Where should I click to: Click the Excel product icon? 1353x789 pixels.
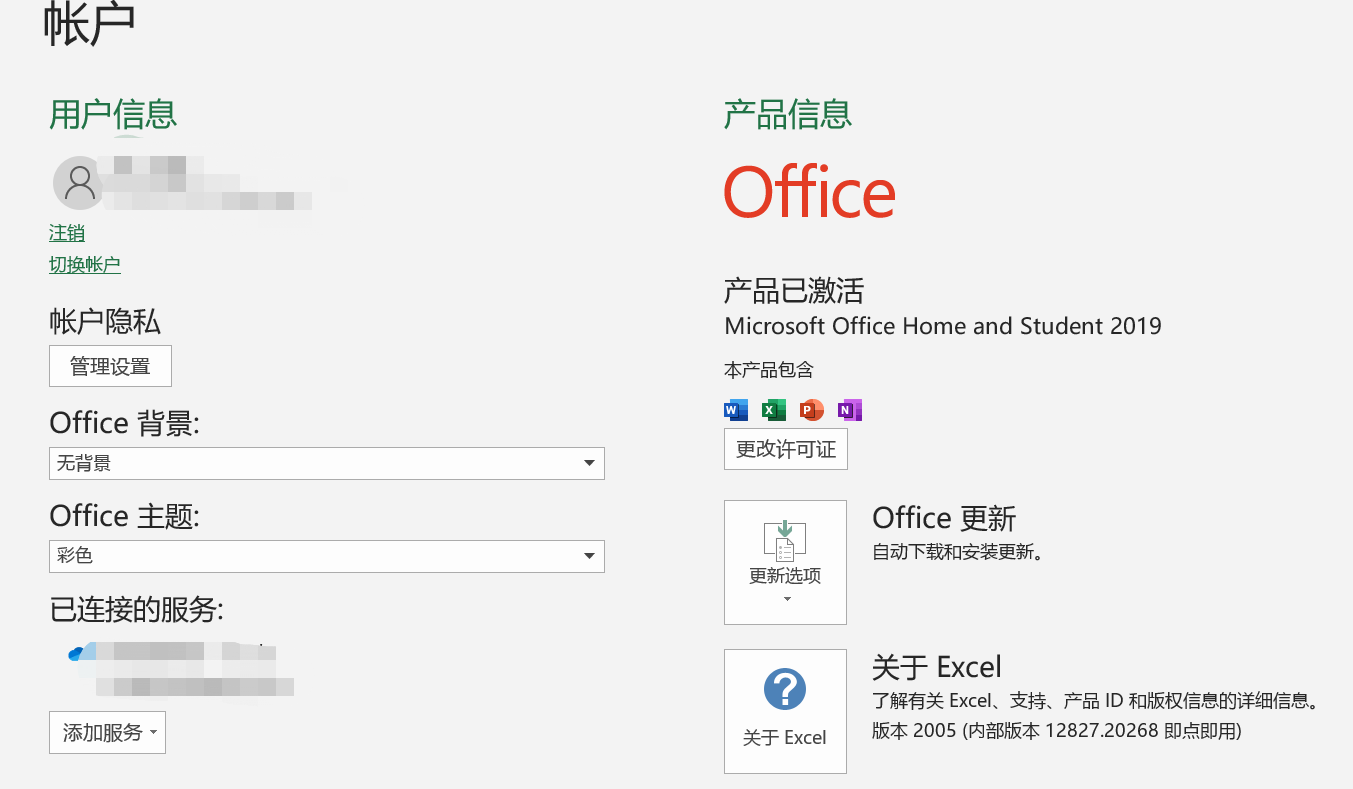774,410
